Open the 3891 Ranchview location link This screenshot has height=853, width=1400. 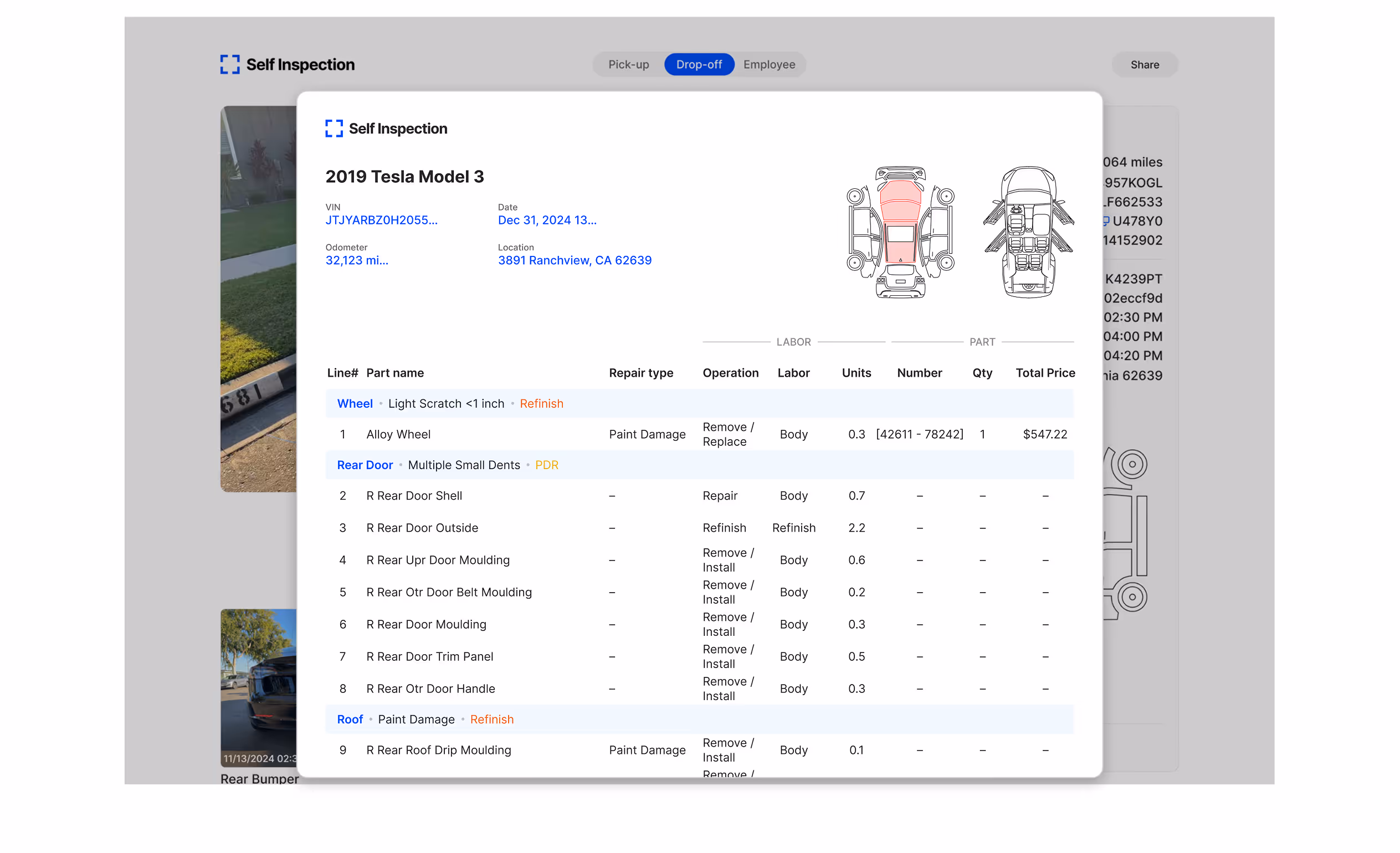575,261
